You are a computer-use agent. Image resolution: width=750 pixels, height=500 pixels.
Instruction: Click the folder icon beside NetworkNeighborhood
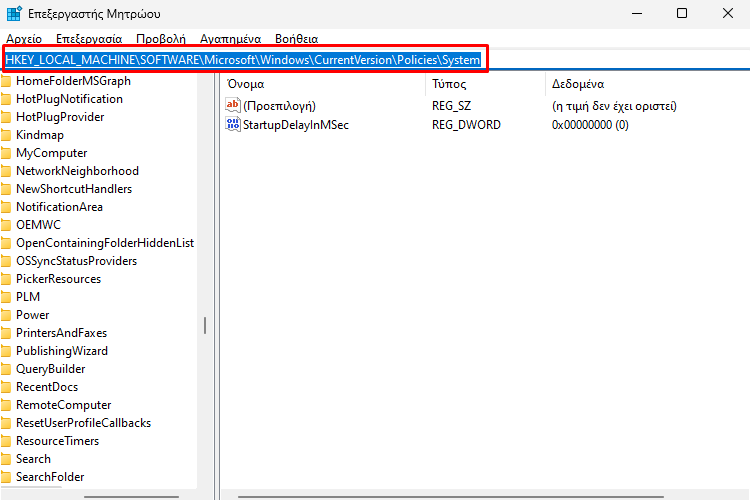(x=6, y=171)
